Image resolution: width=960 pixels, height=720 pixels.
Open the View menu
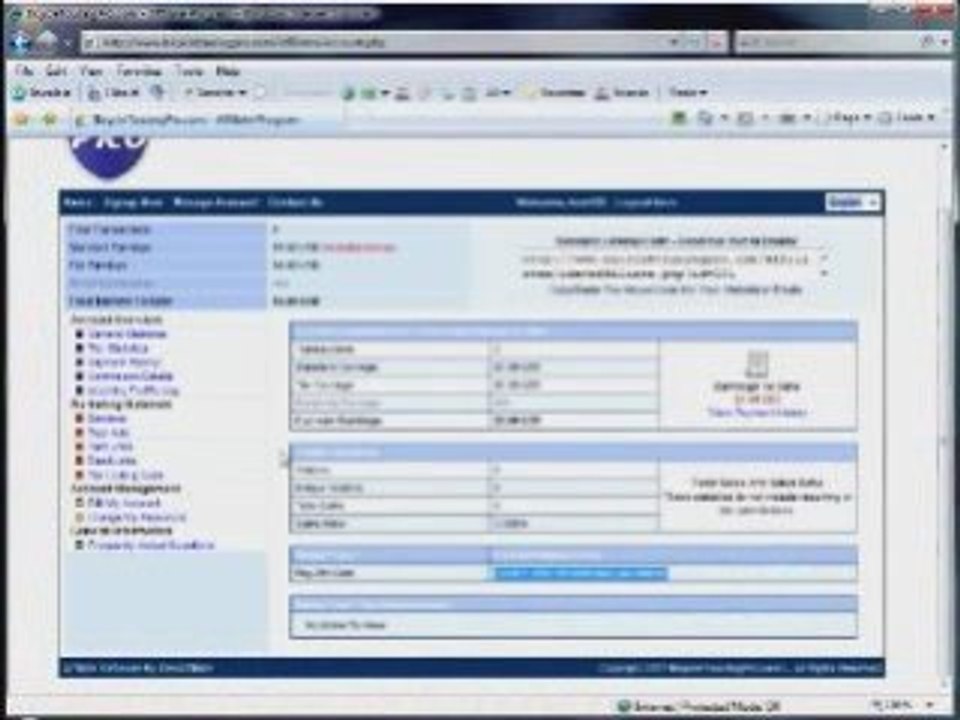(91, 71)
